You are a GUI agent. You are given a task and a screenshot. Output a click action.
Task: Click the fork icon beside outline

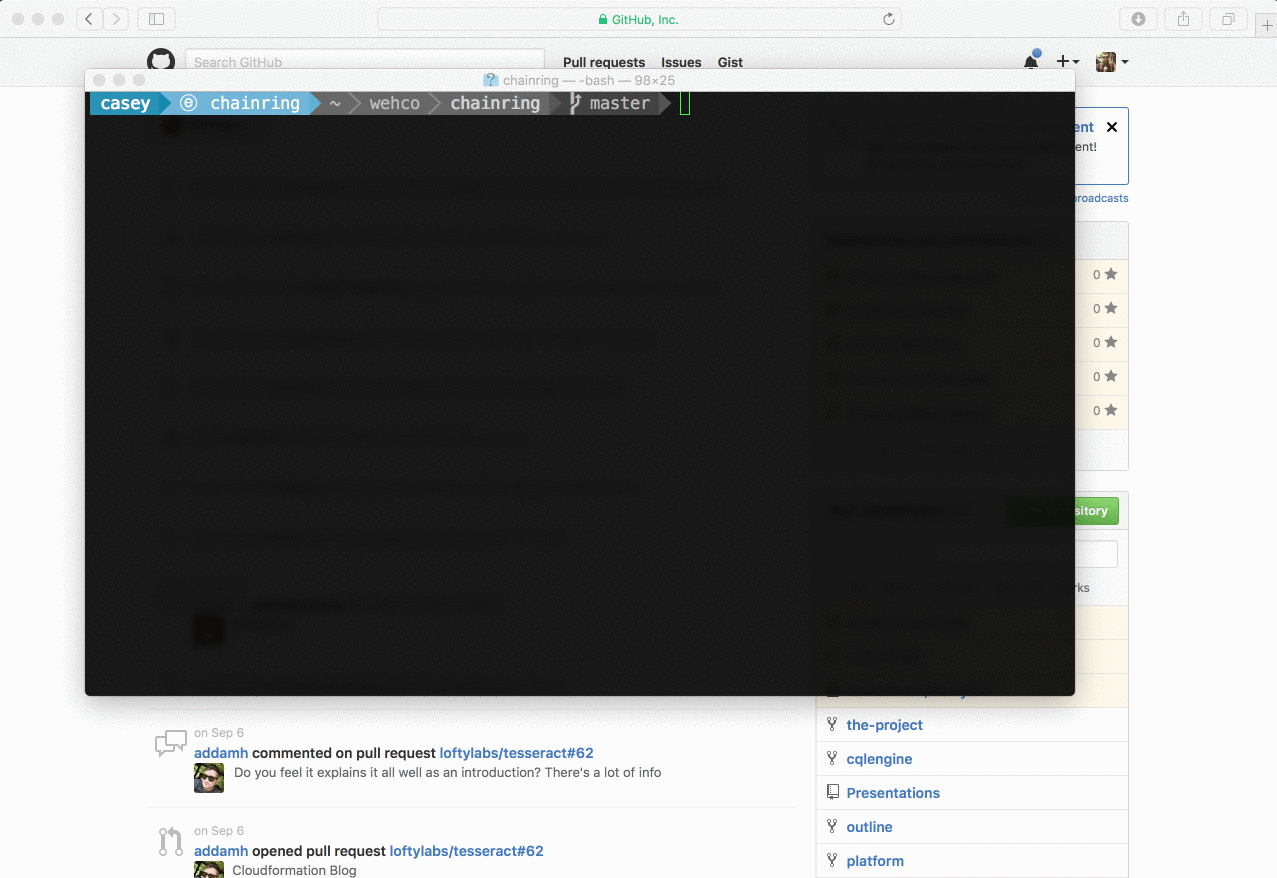[x=832, y=827]
